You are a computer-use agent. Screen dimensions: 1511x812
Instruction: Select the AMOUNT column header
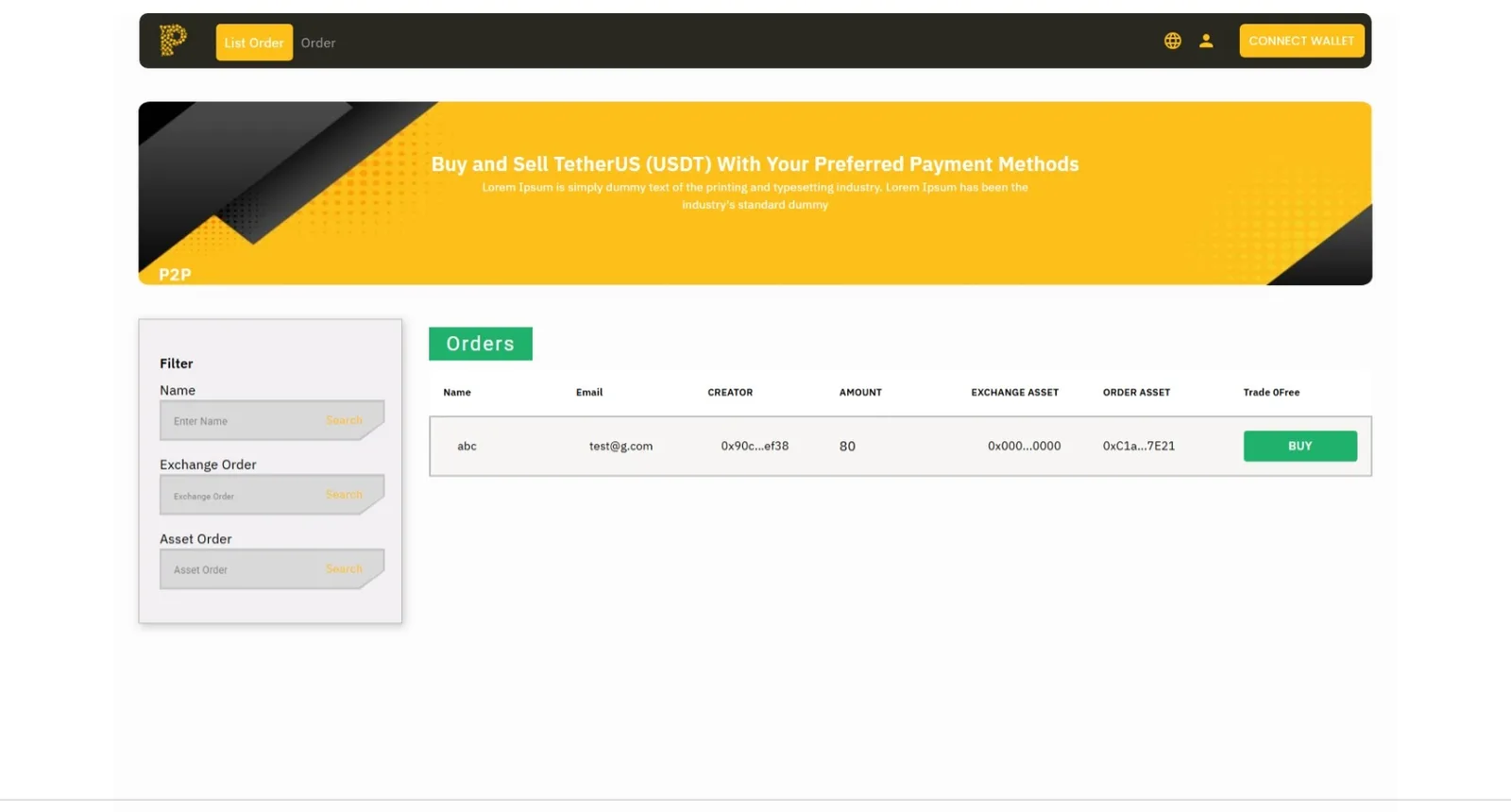click(860, 392)
